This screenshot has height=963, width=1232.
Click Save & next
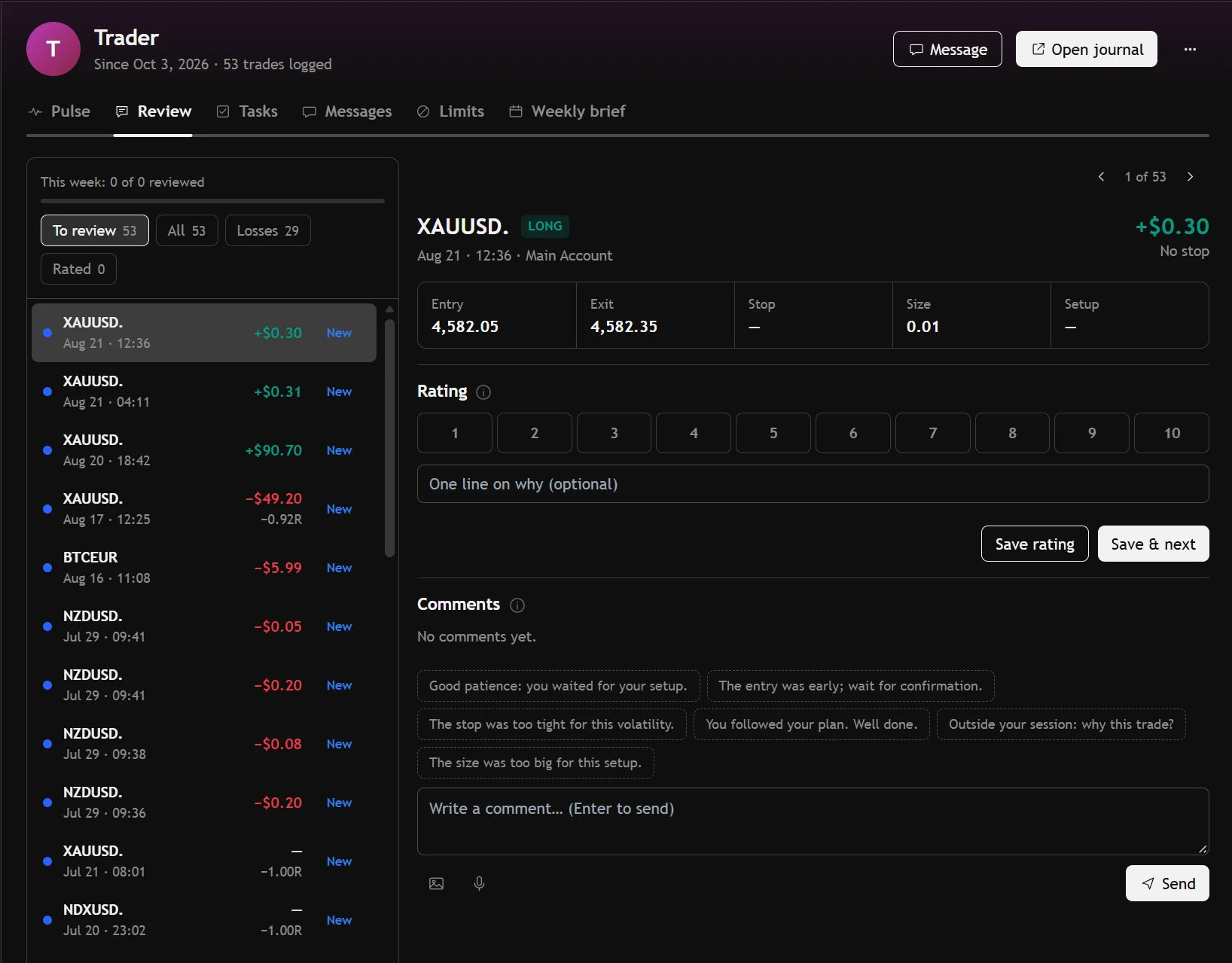coord(1154,544)
